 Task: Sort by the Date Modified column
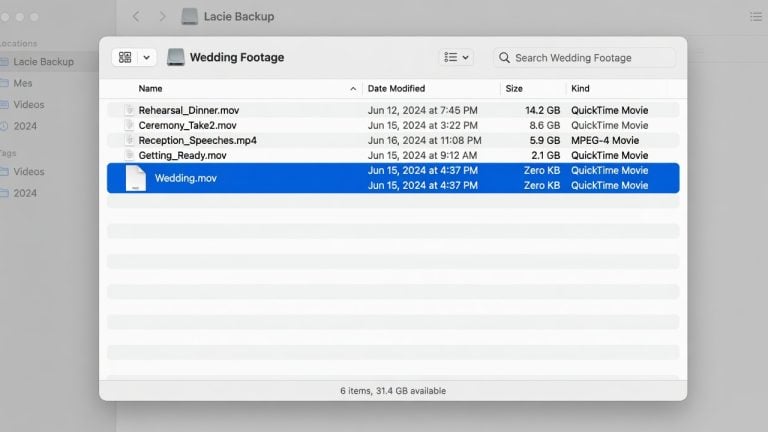396,89
